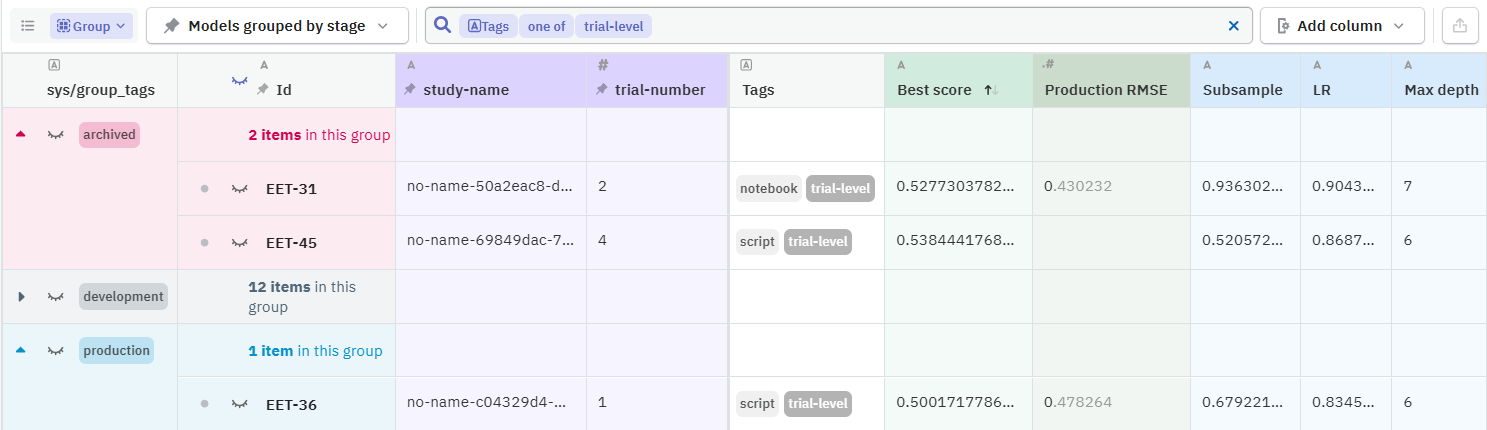Toggle visibility eye of production group
Viewport: 1487px width, 430px height.
56,350
